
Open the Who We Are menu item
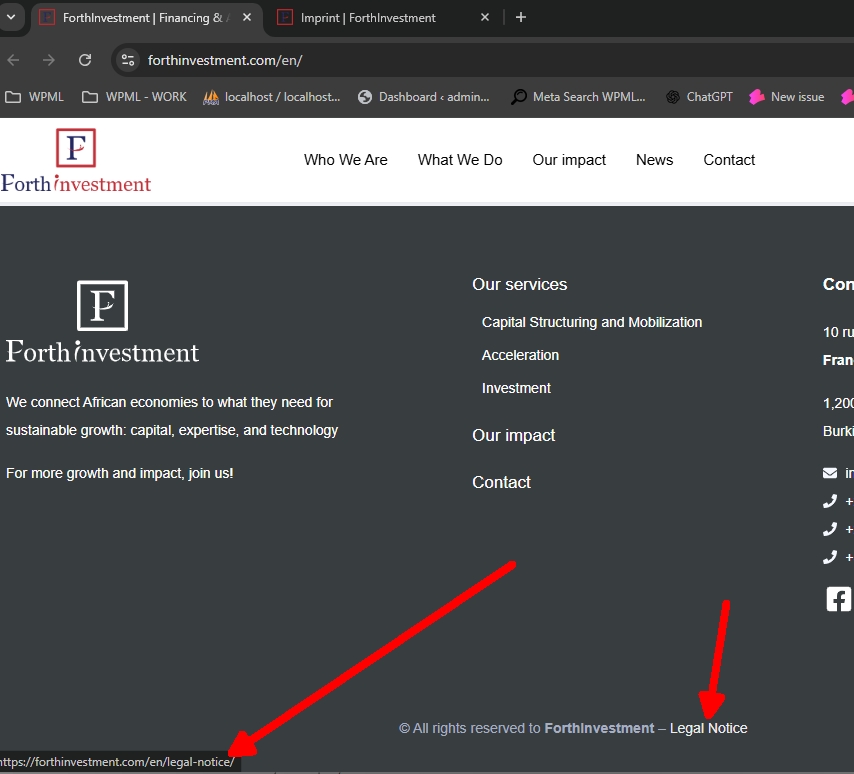(x=345, y=160)
